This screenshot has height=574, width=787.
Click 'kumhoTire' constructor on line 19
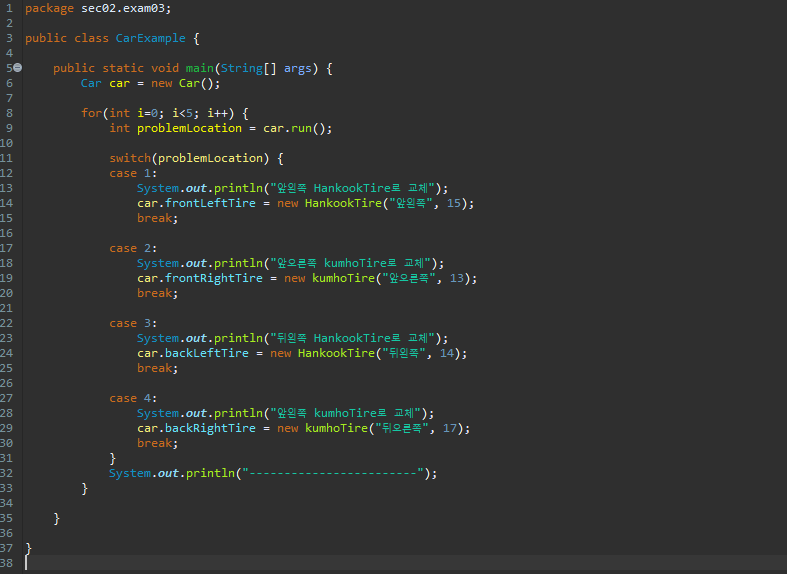click(343, 278)
